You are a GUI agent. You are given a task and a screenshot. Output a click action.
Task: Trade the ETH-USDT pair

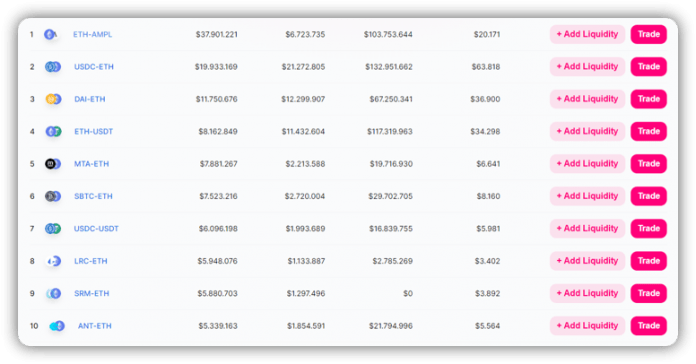[x=649, y=131]
